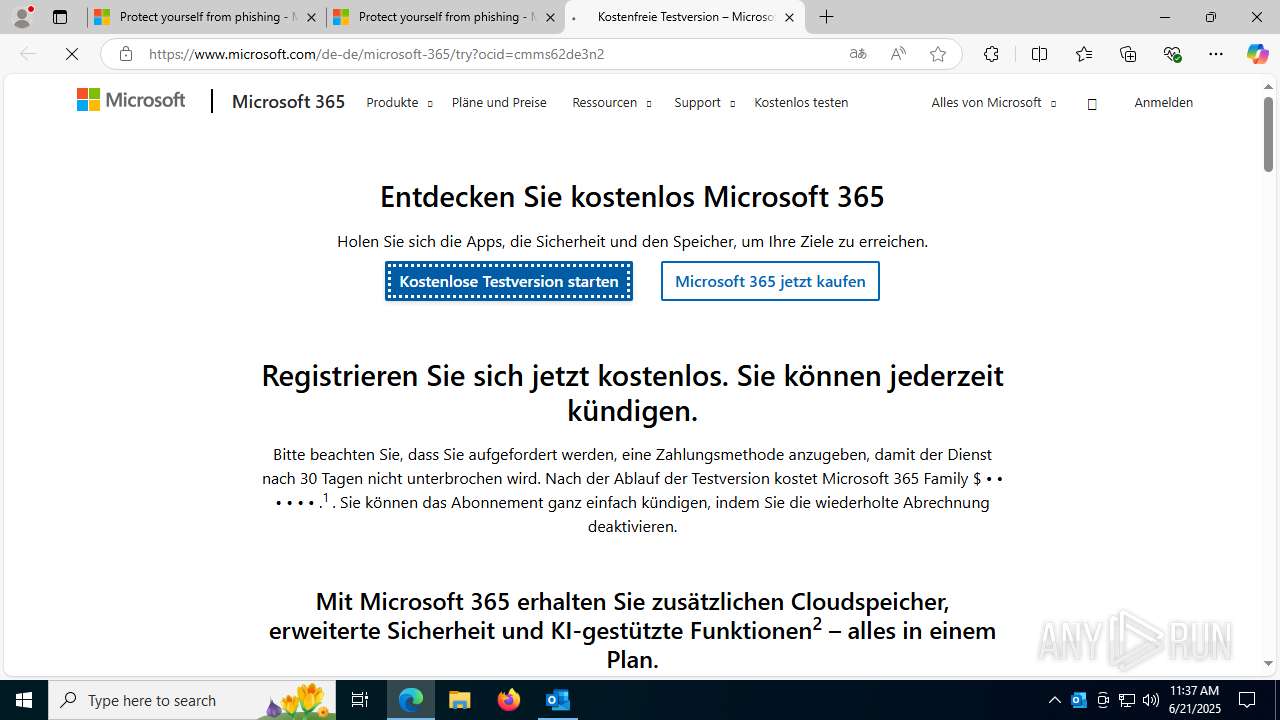This screenshot has width=1280, height=720.
Task: Open the shopping cart icon
Action: point(1092,103)
